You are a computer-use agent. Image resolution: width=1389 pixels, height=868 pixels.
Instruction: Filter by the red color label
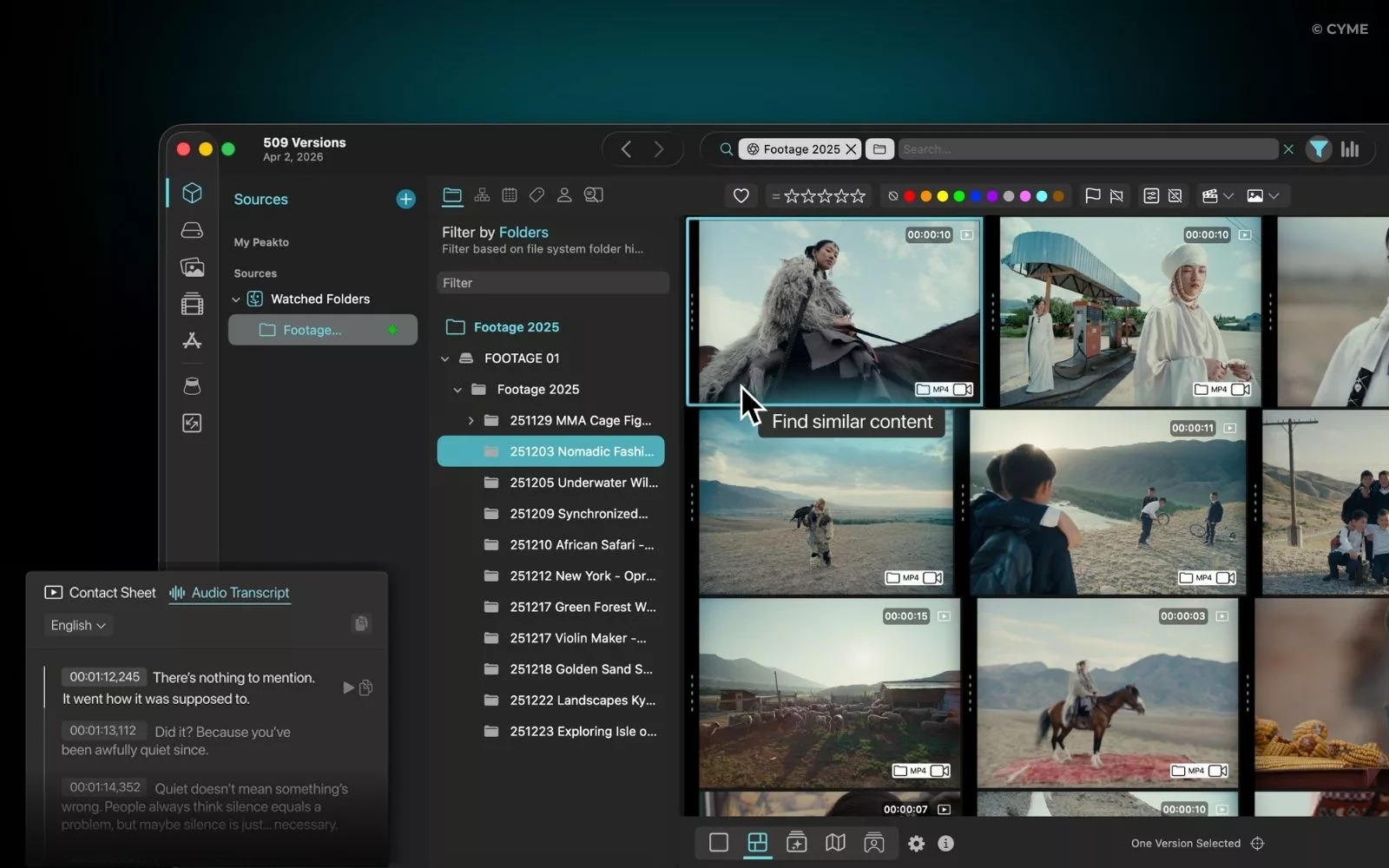tap(909, 196)
